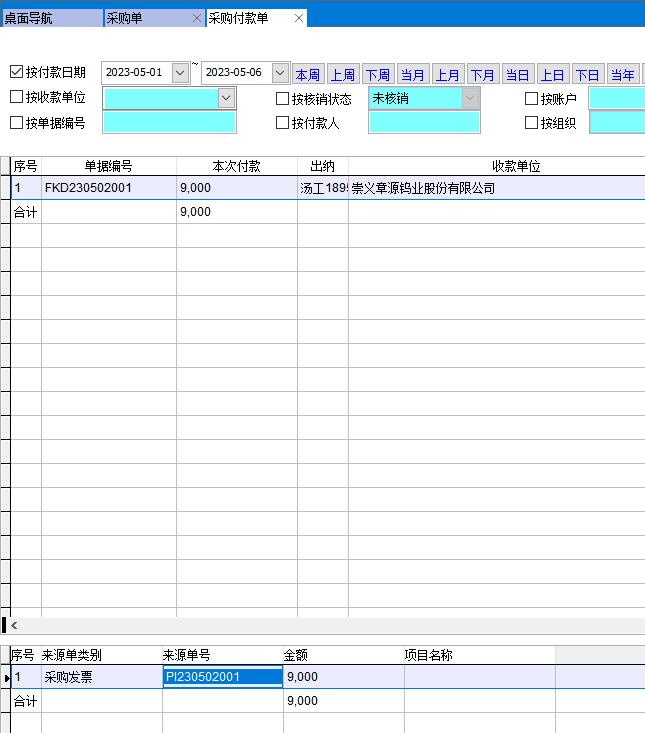Switch to the 采购单 tab

pos(145,18)
